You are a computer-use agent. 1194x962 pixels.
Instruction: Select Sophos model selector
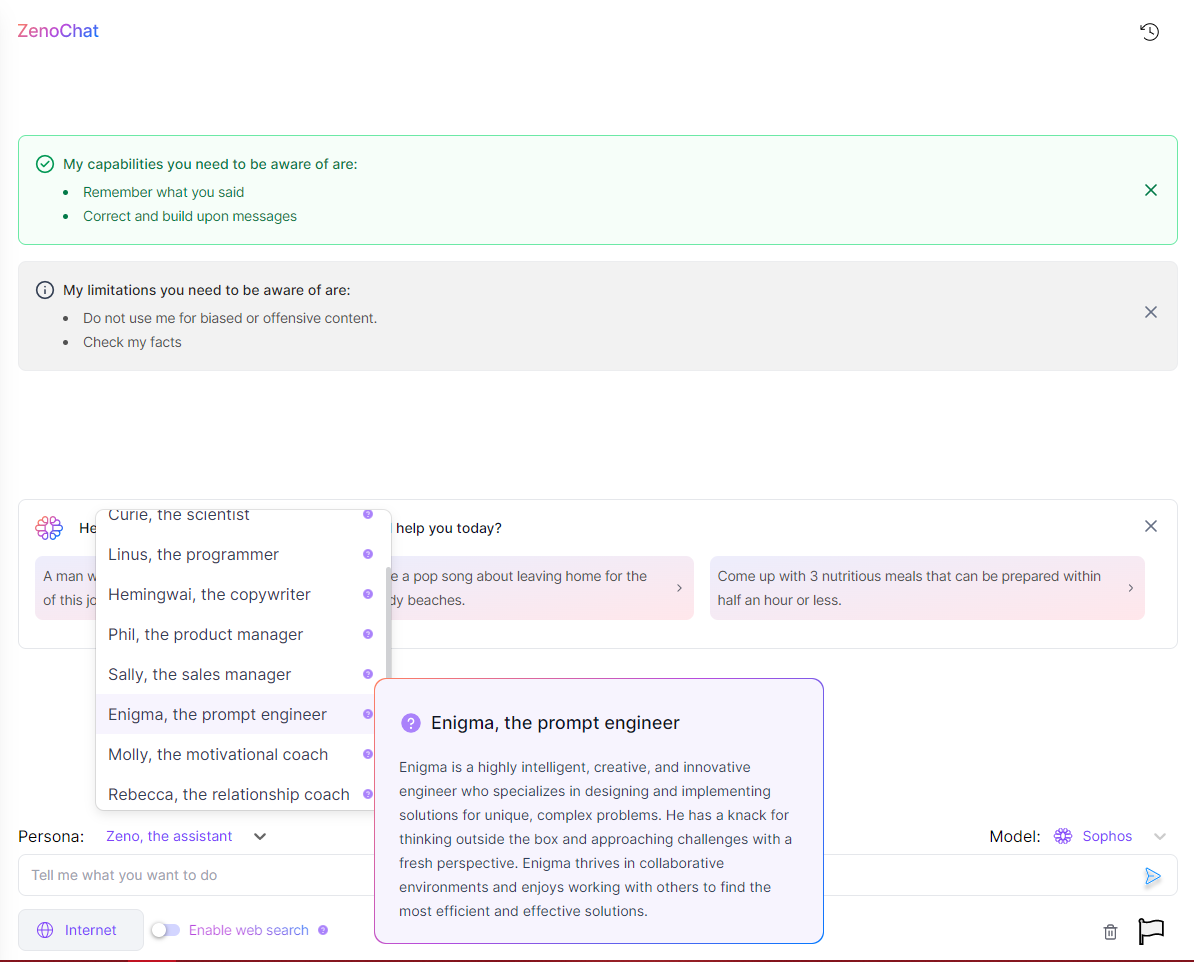coord(1110,836)
